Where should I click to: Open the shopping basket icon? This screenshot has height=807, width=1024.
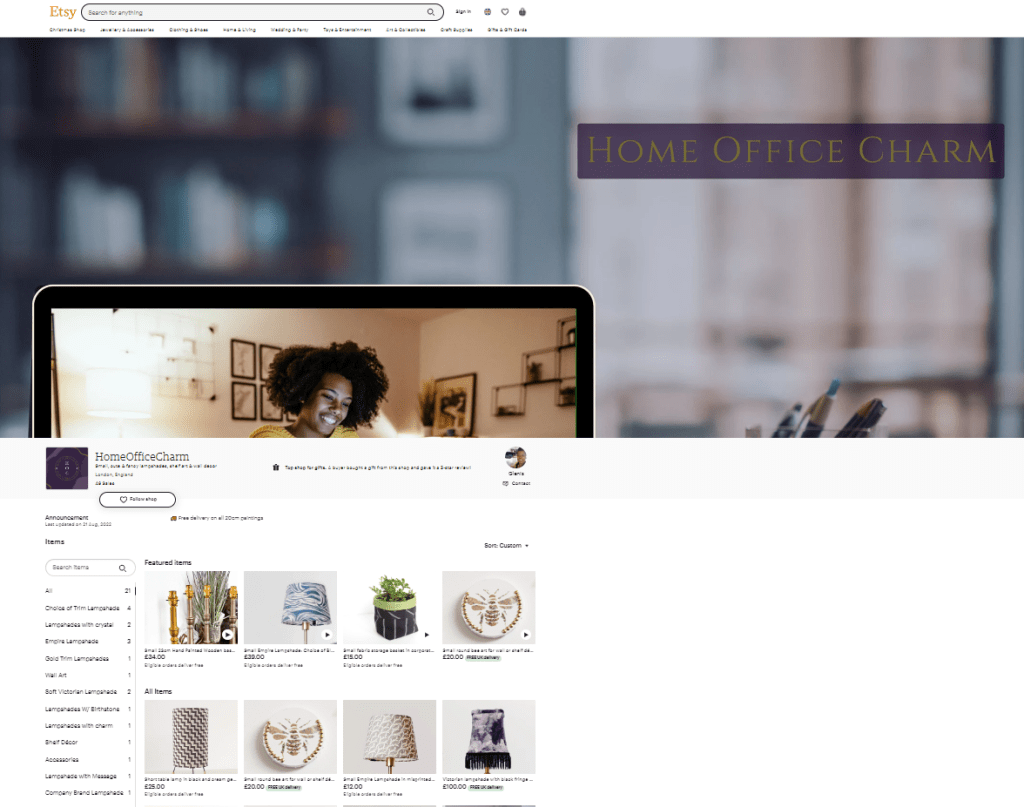pos(522,12)
